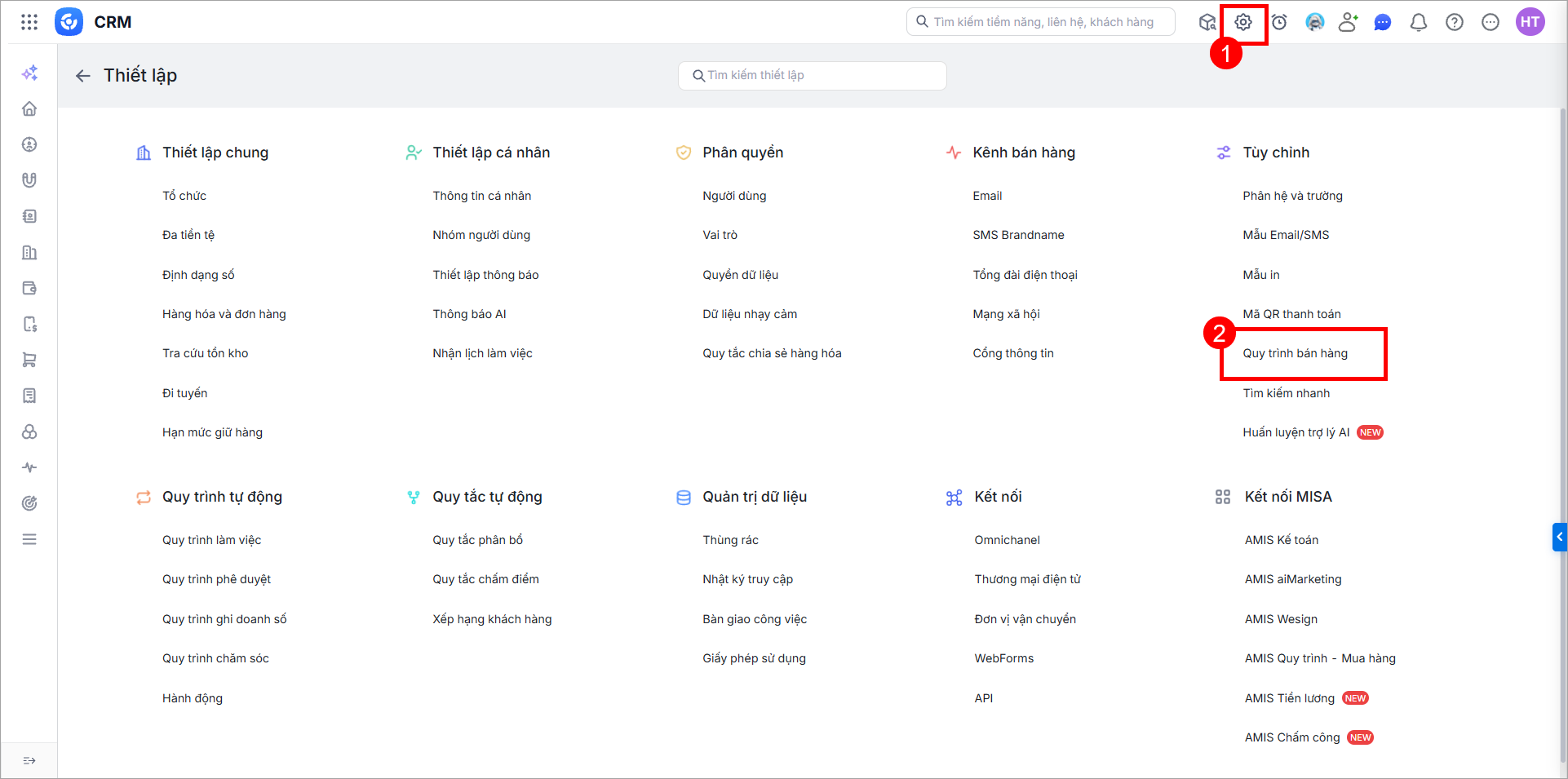1568x779 pixels.
Task: Open AMIS Chấm công
Action: pos(1292,737)
